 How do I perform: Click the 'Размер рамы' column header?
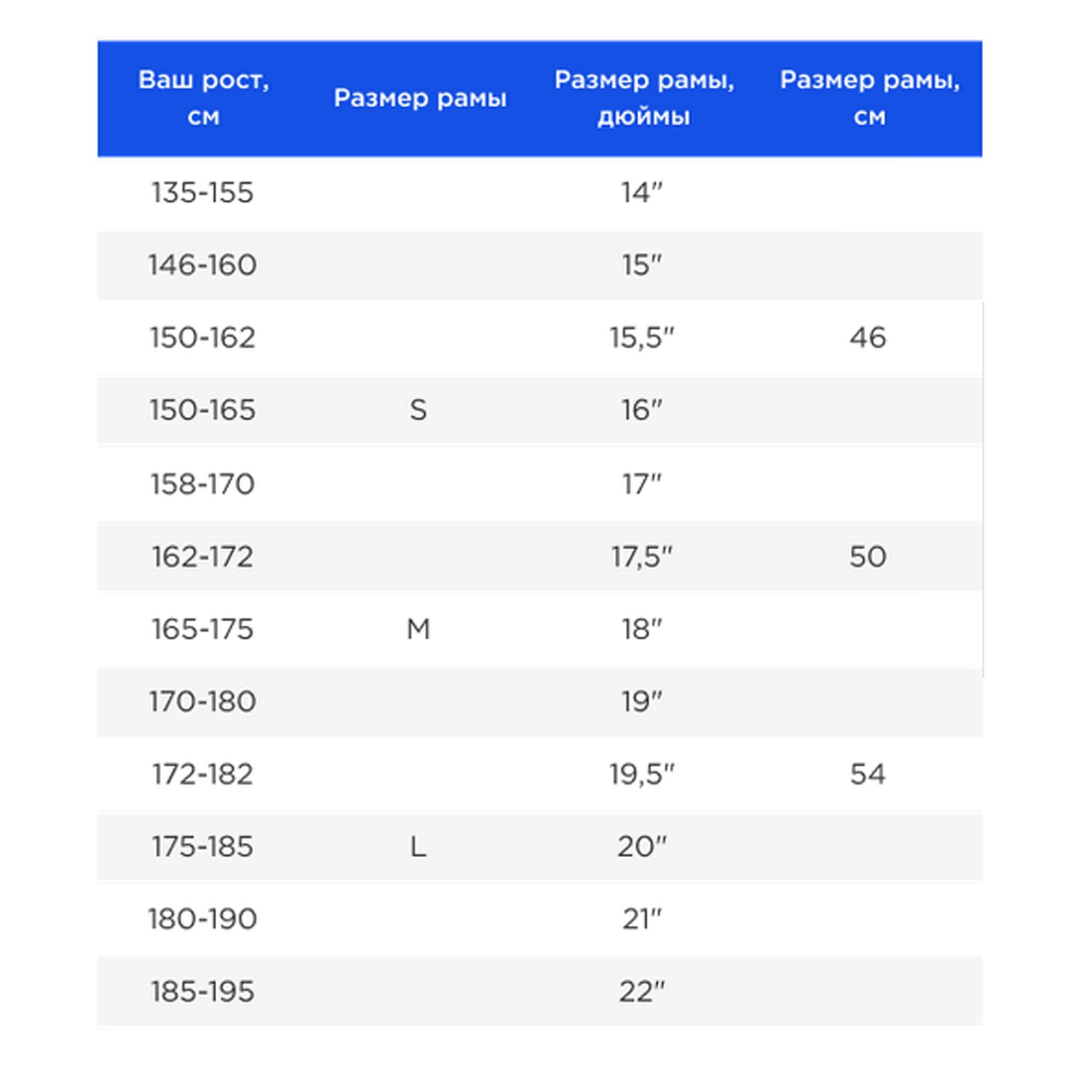pos(420,98)
